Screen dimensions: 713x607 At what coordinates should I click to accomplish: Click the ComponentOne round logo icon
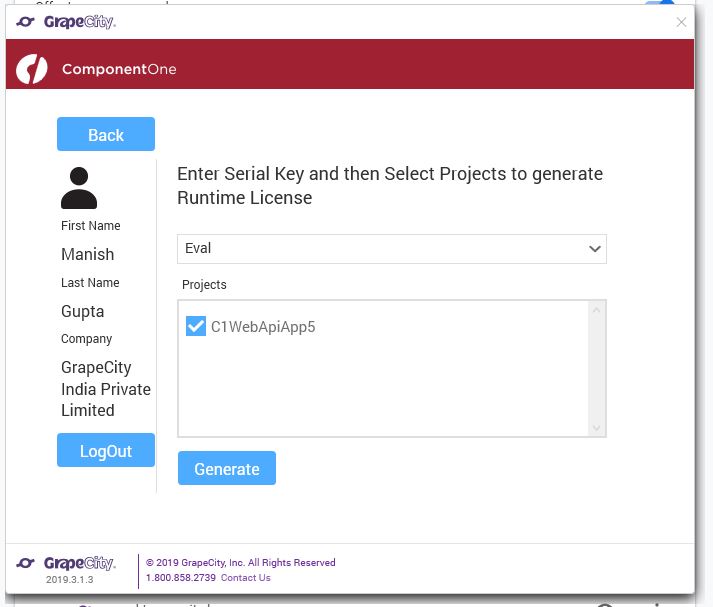[x=31, y=69]
